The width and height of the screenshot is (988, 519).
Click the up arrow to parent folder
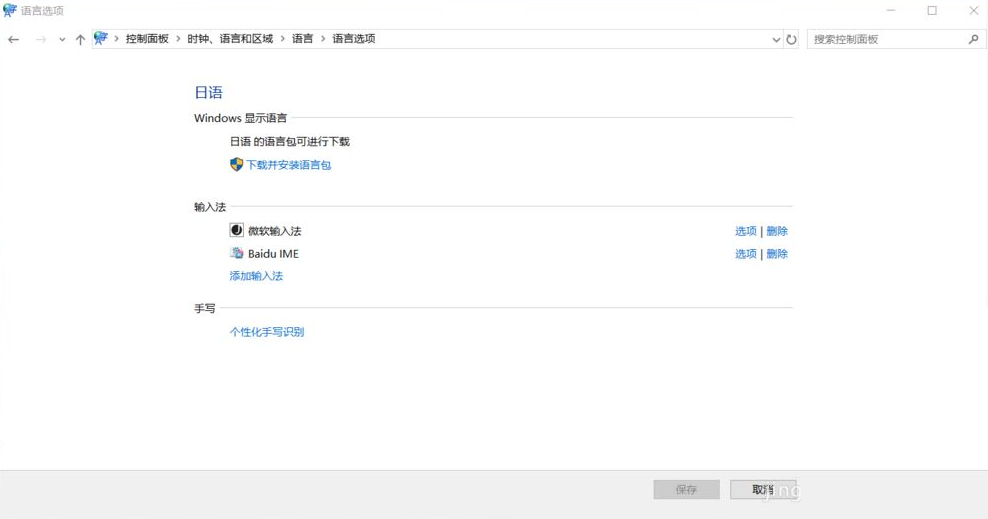[80, 39]
